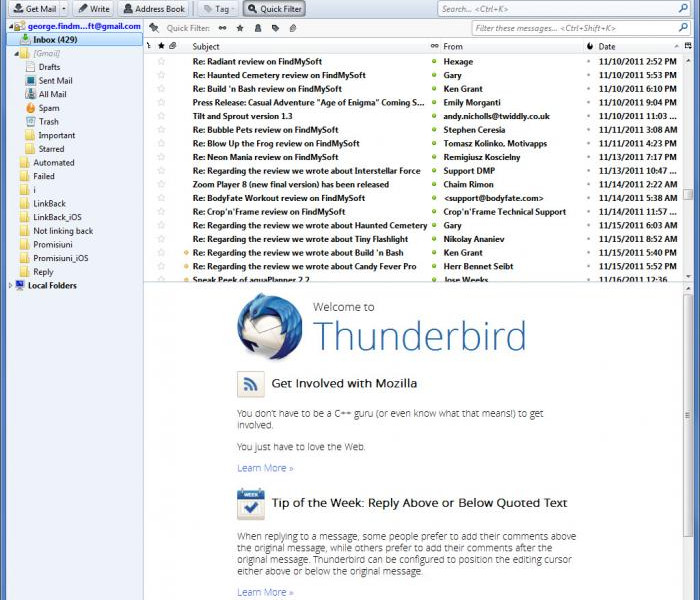Filter messages that have tags
This screenshot has width=700, height=600.
tap(275, 28)
